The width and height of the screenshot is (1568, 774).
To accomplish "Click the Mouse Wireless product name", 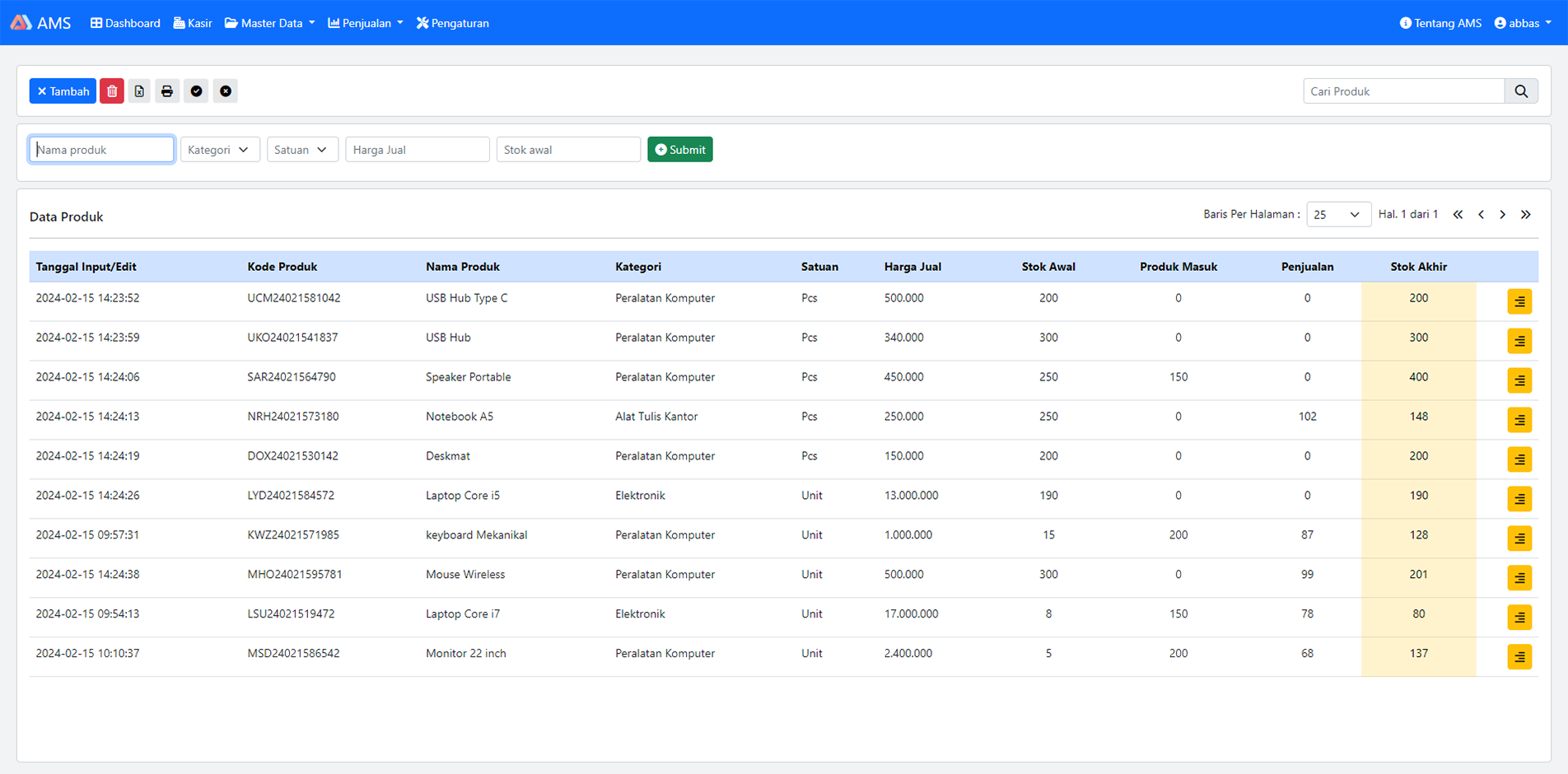I will coord(465,575).
